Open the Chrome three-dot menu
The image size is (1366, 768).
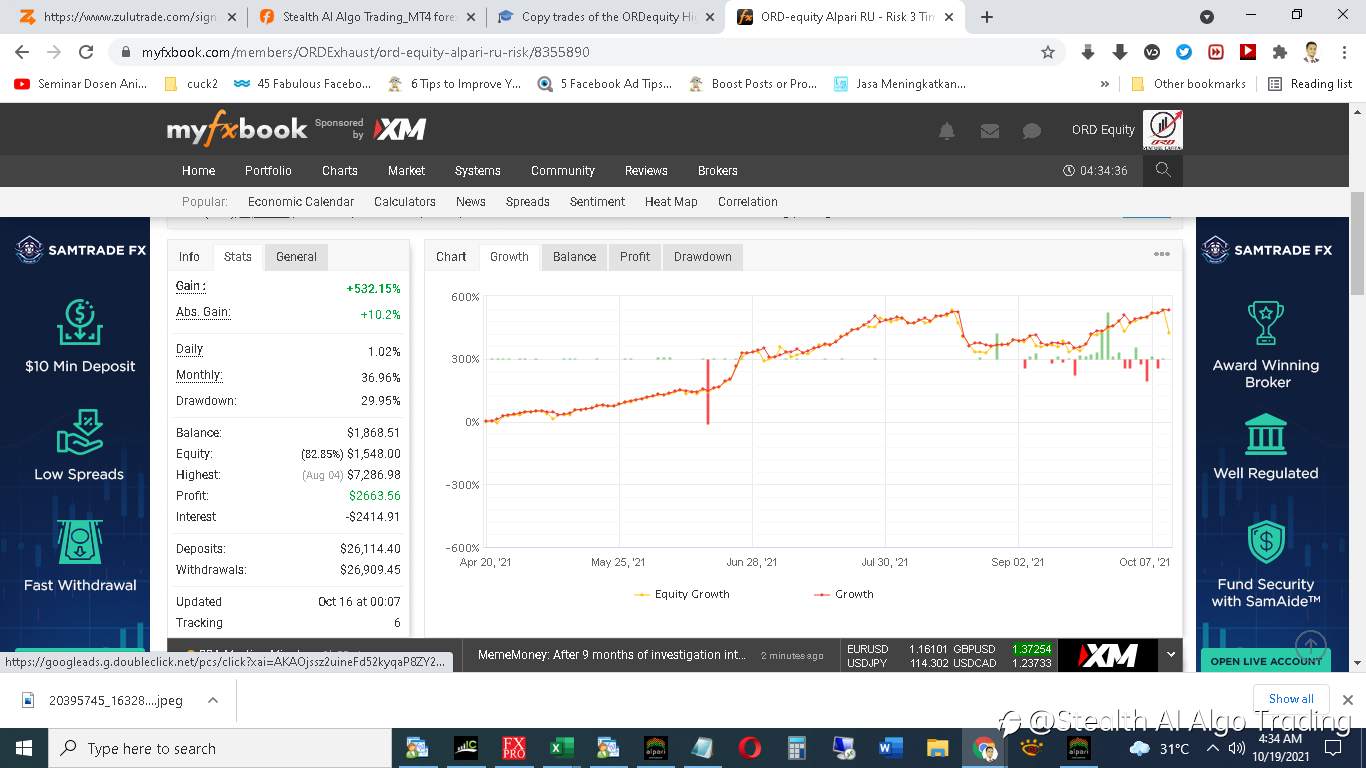point(1342,52)
